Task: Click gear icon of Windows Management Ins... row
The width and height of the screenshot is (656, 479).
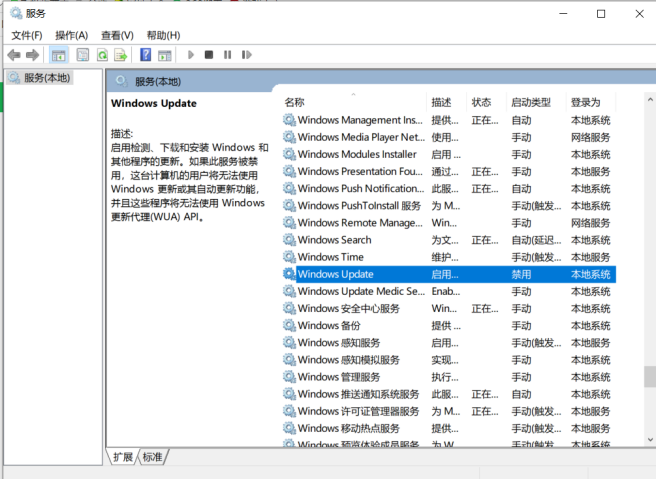Action: tap(289, 120)
